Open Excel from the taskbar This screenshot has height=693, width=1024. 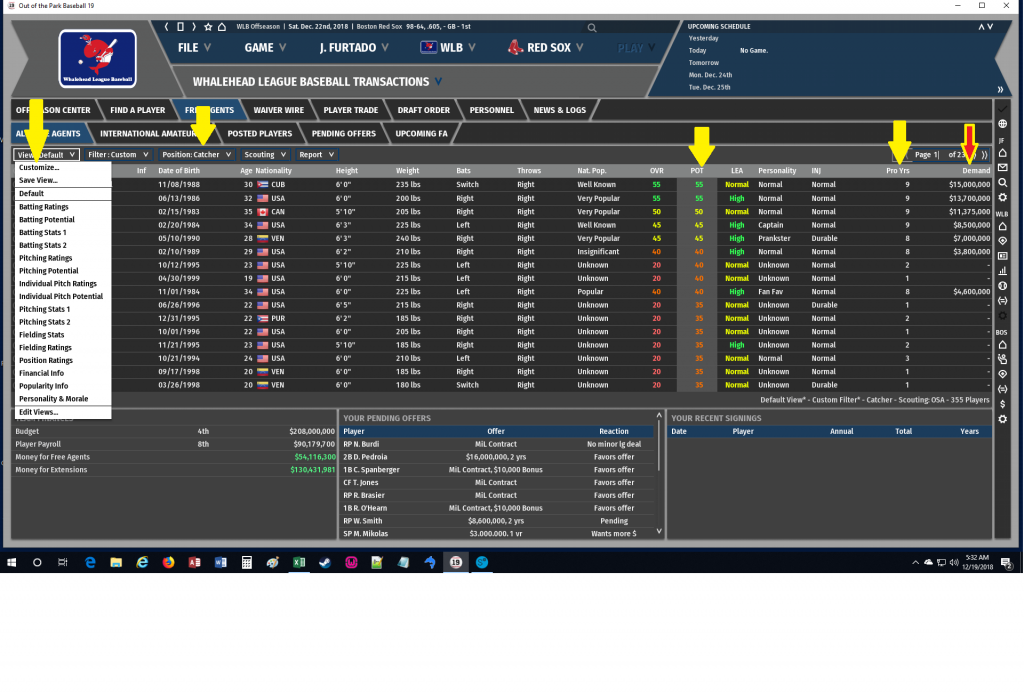pyautogui.click(x=298, y=562)
